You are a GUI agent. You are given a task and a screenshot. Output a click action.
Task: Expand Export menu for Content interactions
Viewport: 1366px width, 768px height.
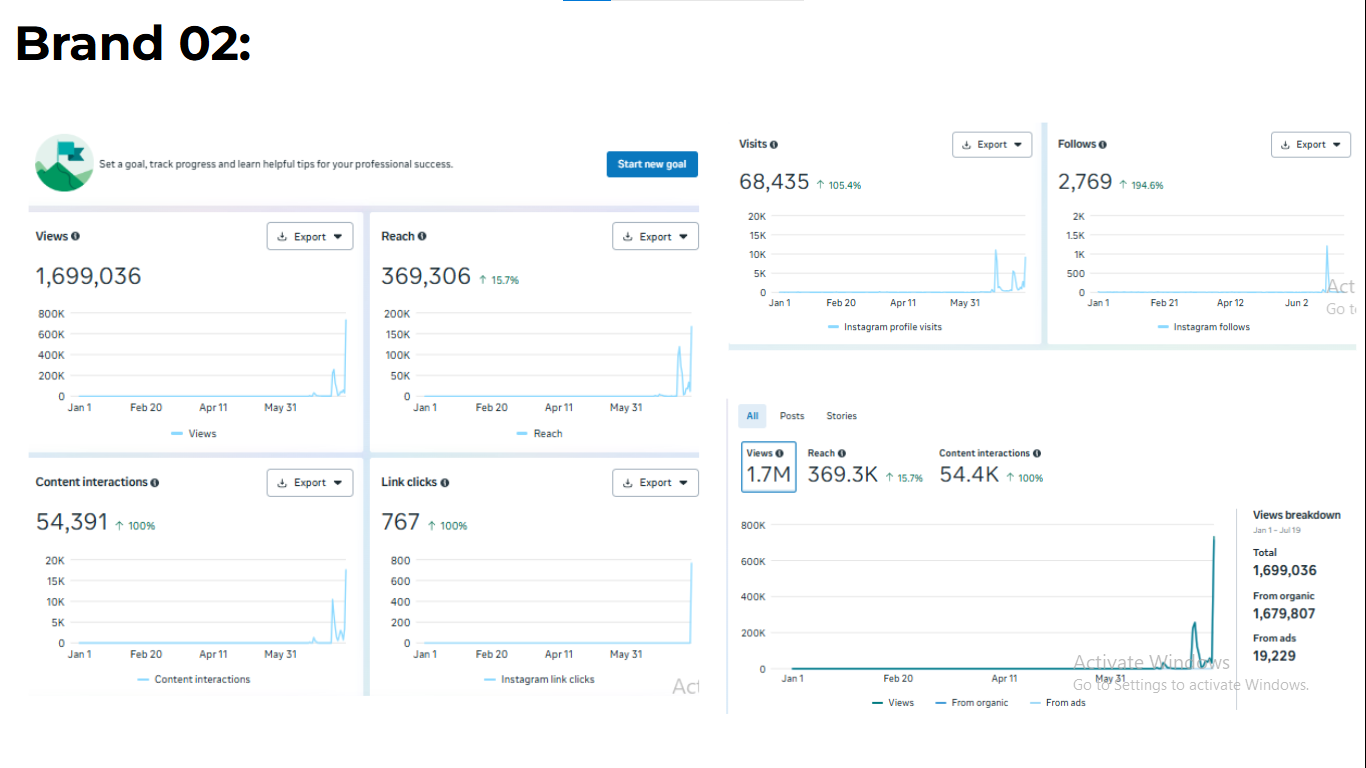coord(309,483)
